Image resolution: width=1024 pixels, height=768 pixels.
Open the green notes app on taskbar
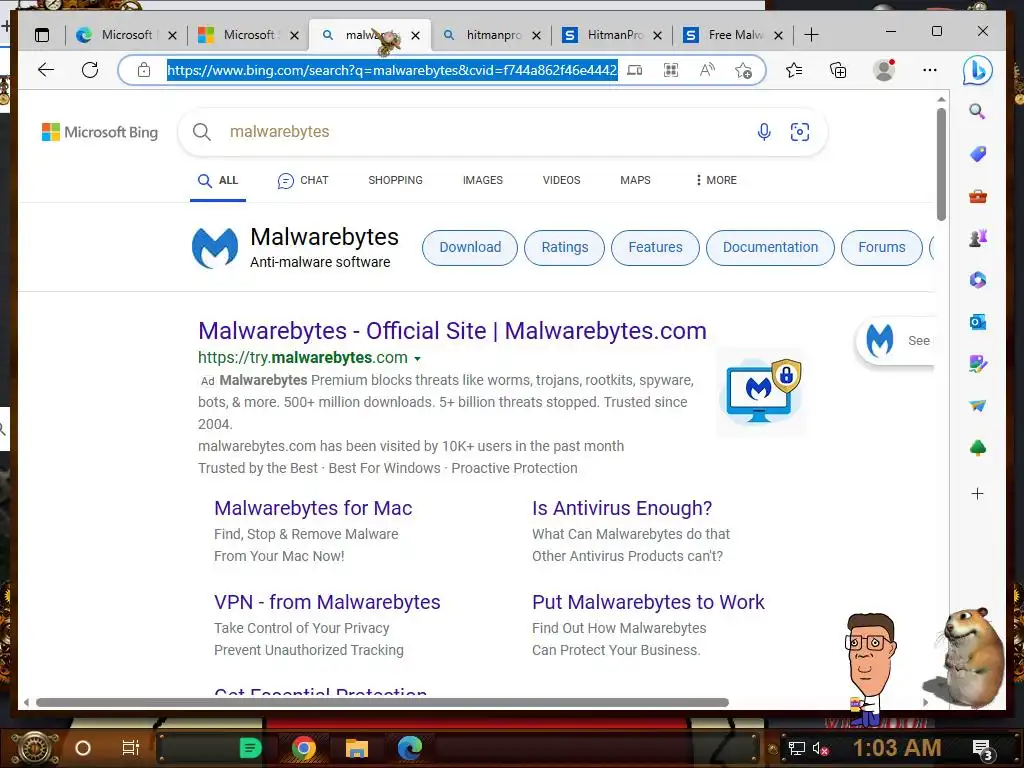[x=250, y=748]
